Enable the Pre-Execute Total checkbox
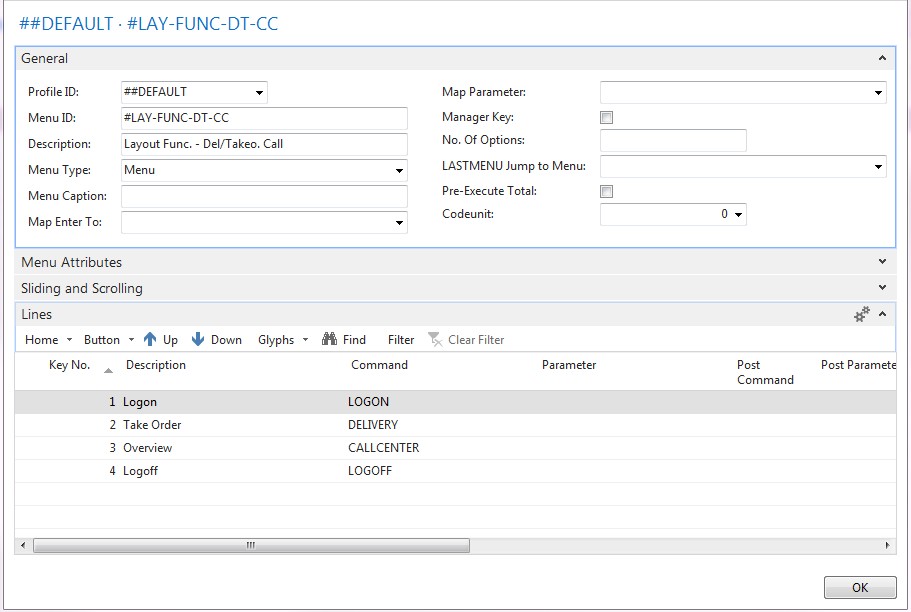Screen dimensions: 911x612 (606, 192)
